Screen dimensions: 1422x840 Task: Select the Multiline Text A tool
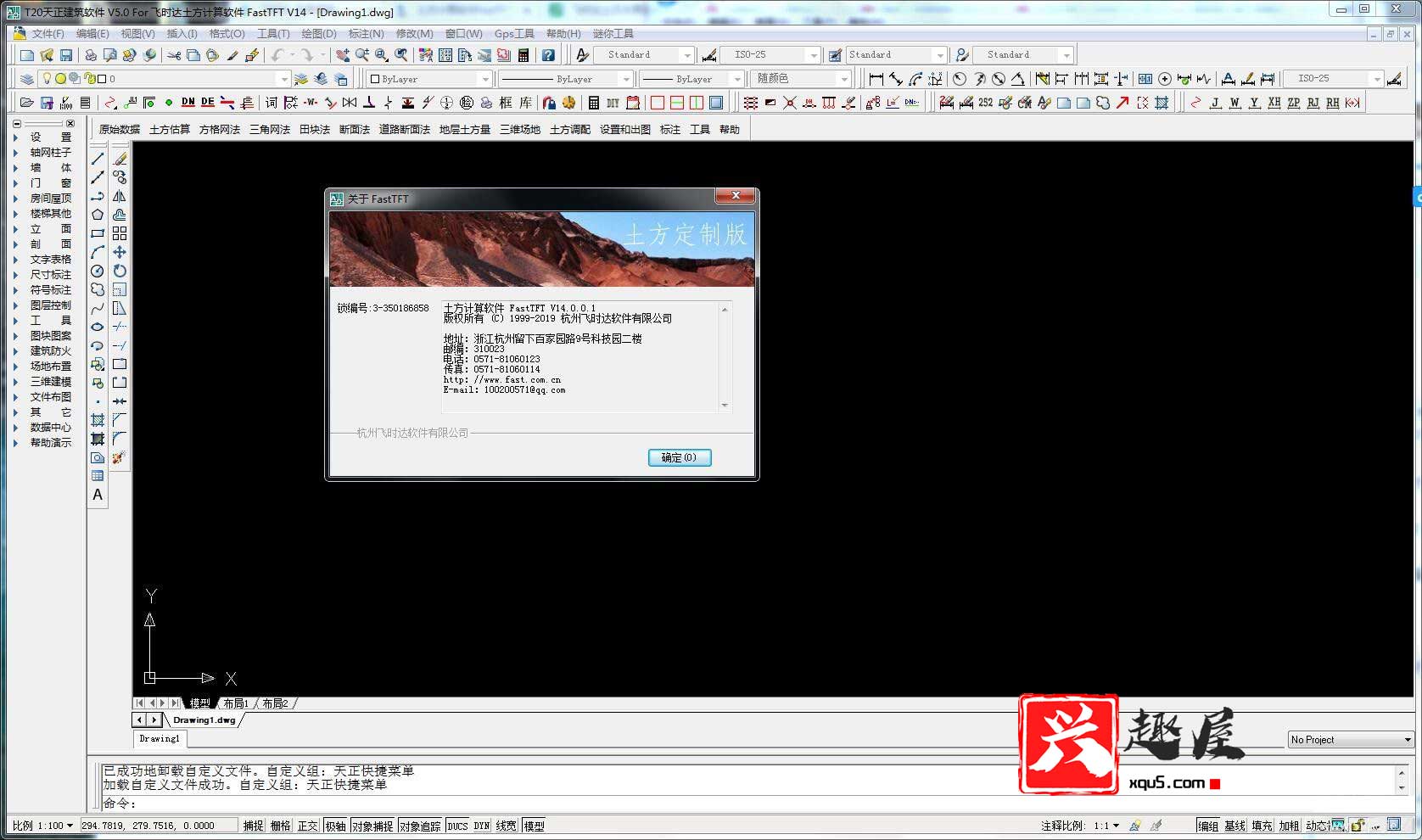tap(98, 495)
